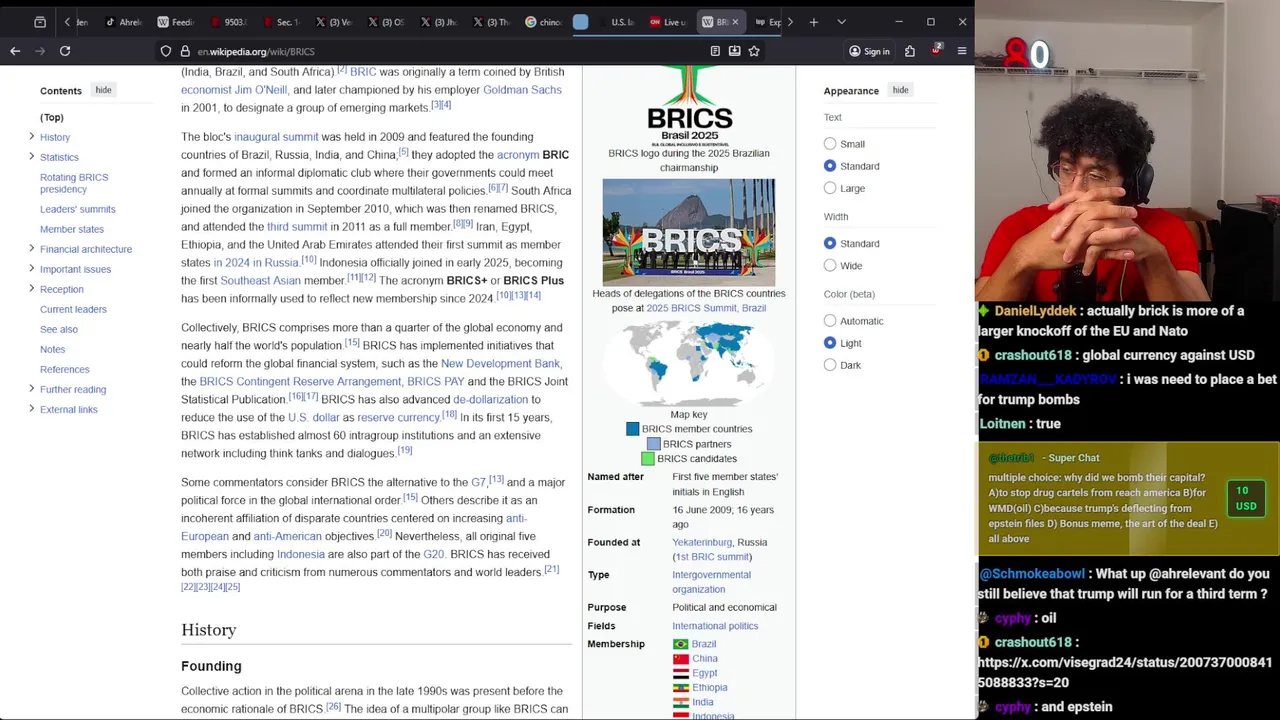Screen dimensions: 1280x720
Task: Open Firefox View icon at tab strip start
Action: (40, 22)
